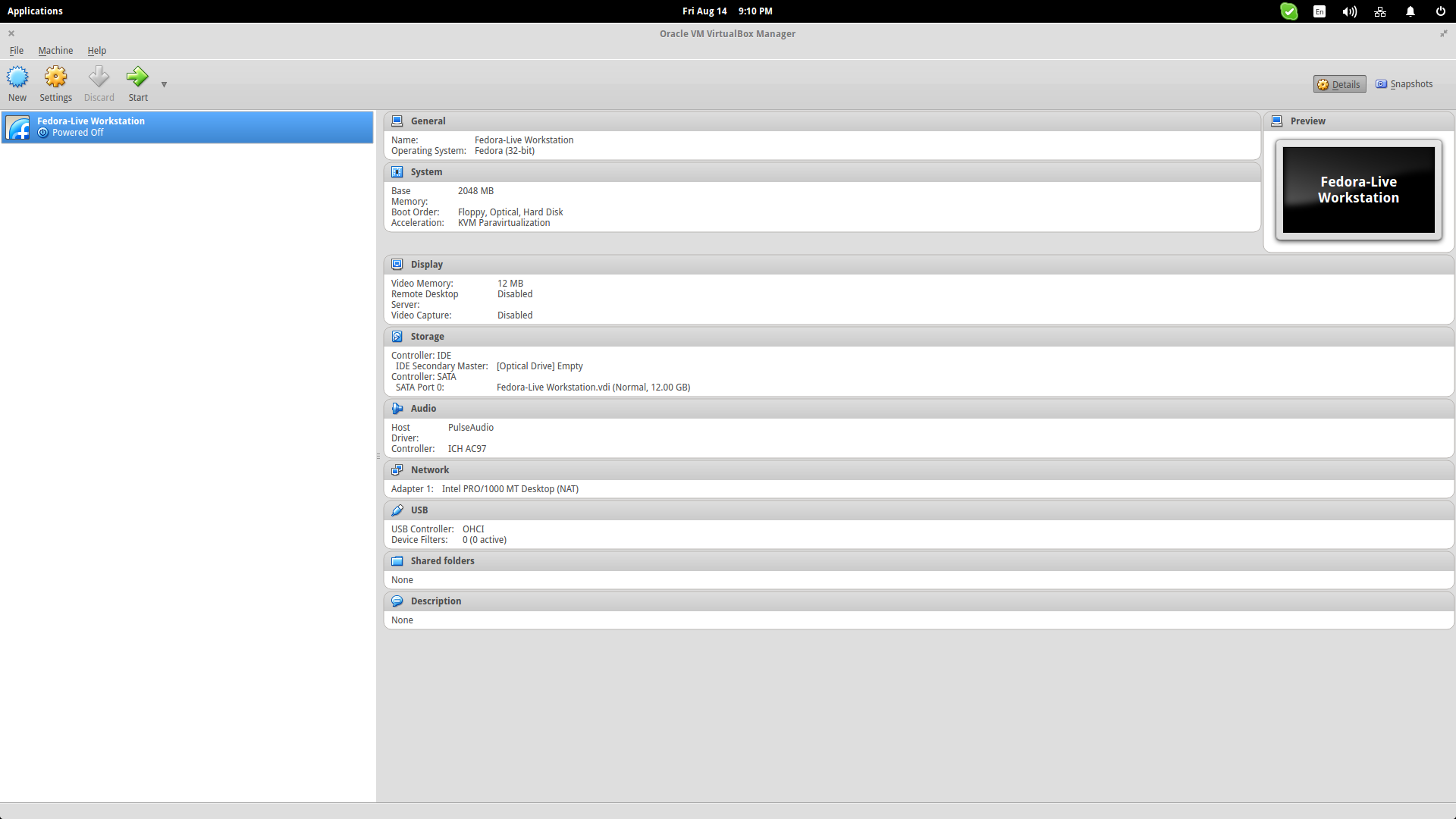This screenshot has width=1456, height=819.
Task: Click Fedora-Live Workstation.vdi disk entry
Action: pos(594,388)
